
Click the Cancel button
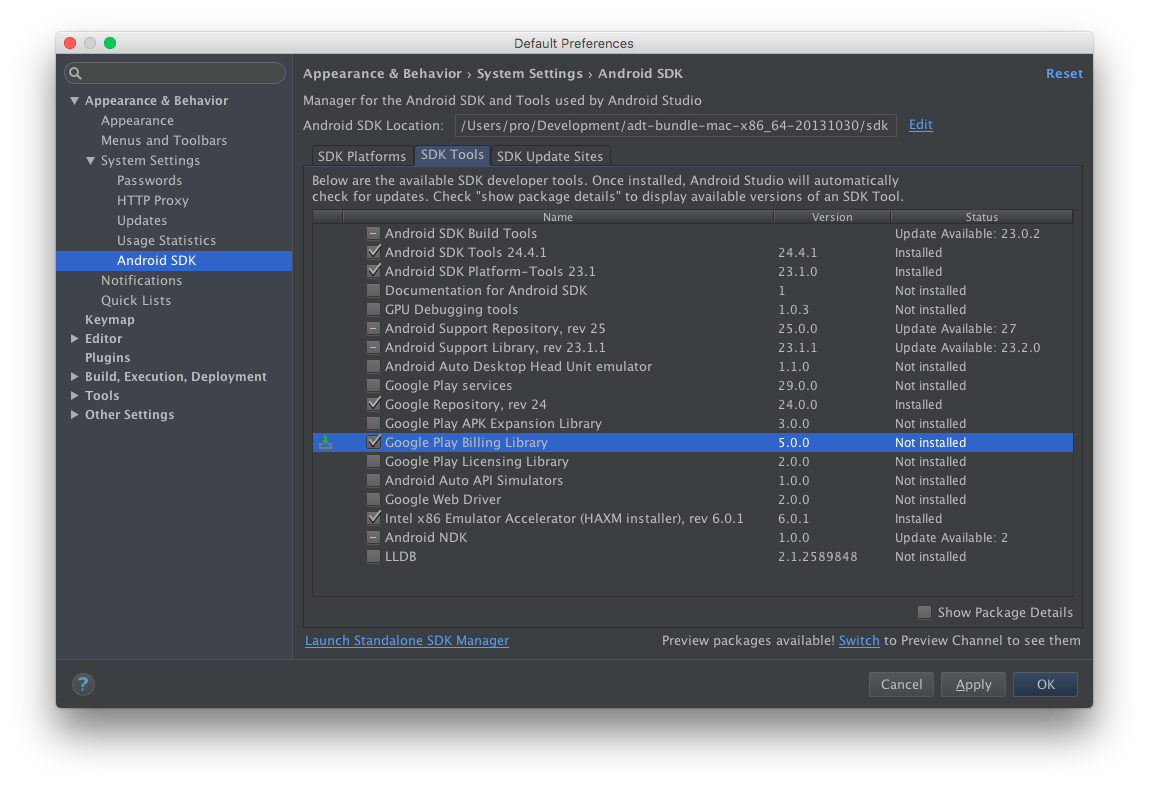coord(901,684)
